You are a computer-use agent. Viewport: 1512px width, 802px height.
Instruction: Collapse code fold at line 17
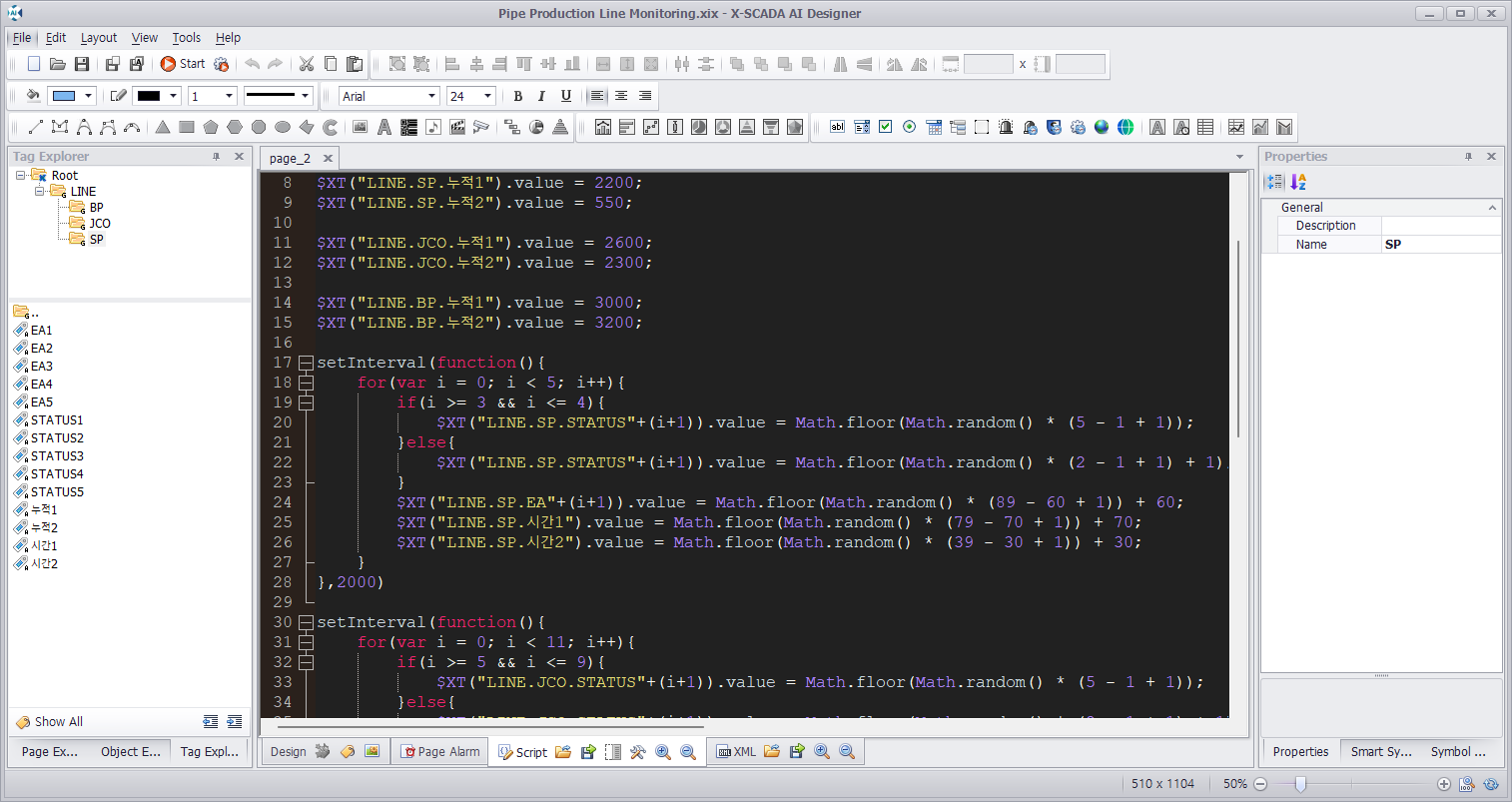307,363
